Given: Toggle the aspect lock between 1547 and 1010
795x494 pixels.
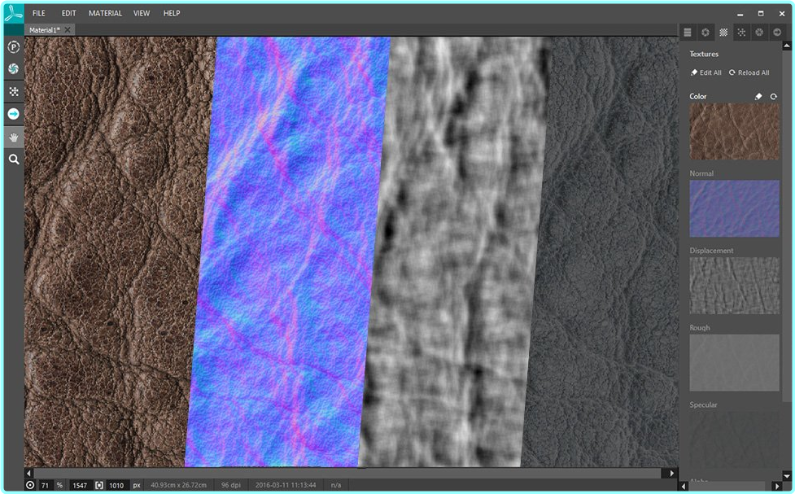Looking at the screenshot, I should (x=99, y=485).
